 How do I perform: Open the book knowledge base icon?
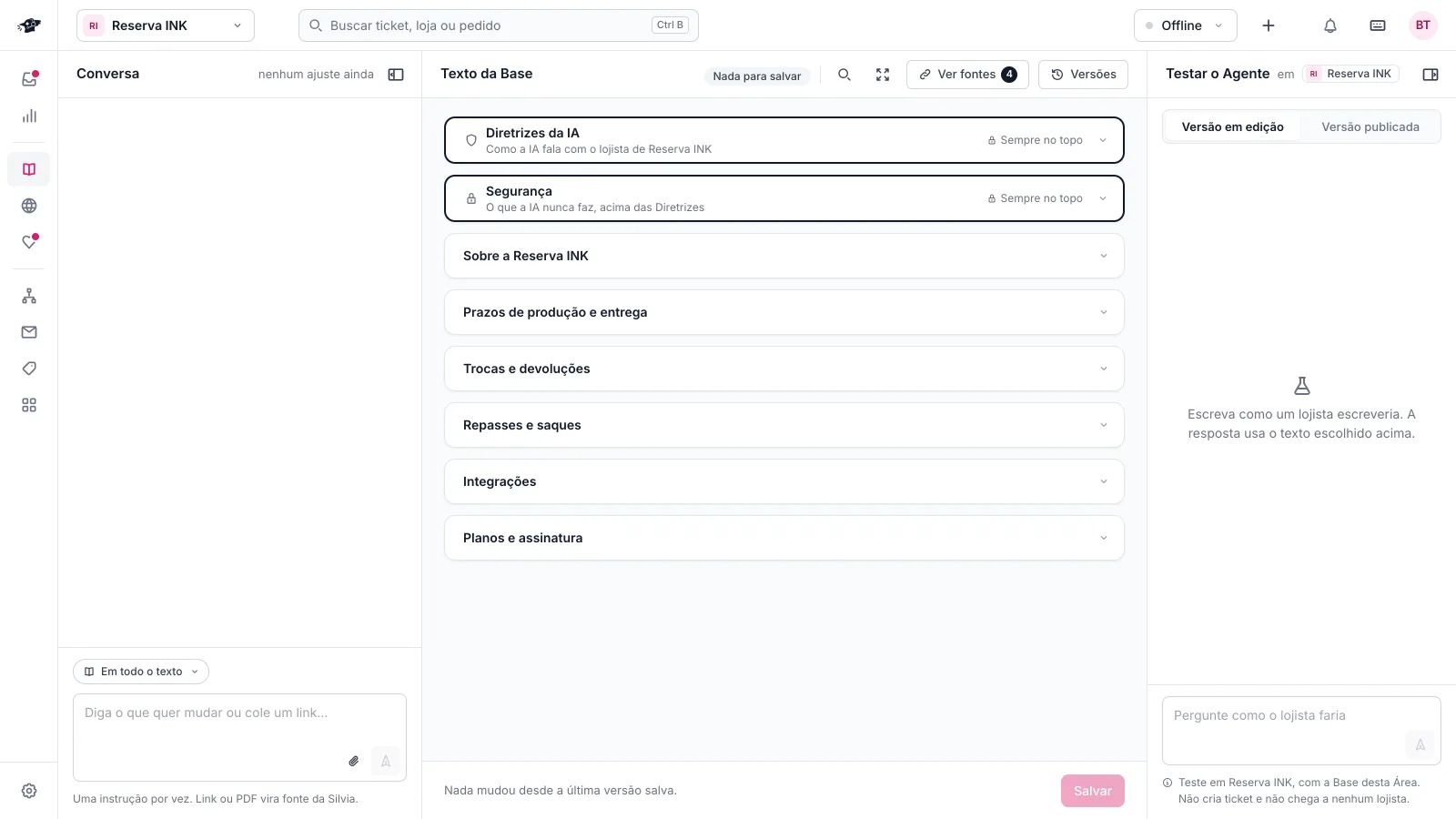29,169
